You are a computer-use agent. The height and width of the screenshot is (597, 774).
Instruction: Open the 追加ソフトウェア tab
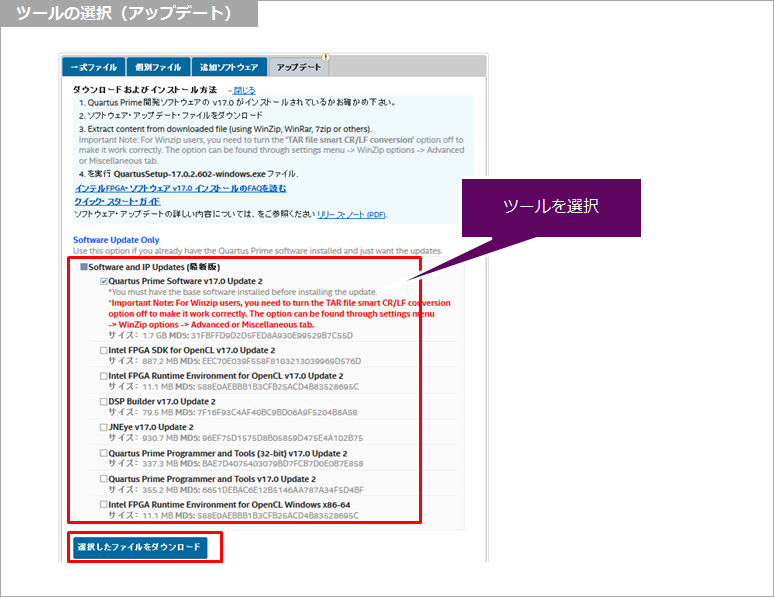pyautogui.click(x=229, y=67)
